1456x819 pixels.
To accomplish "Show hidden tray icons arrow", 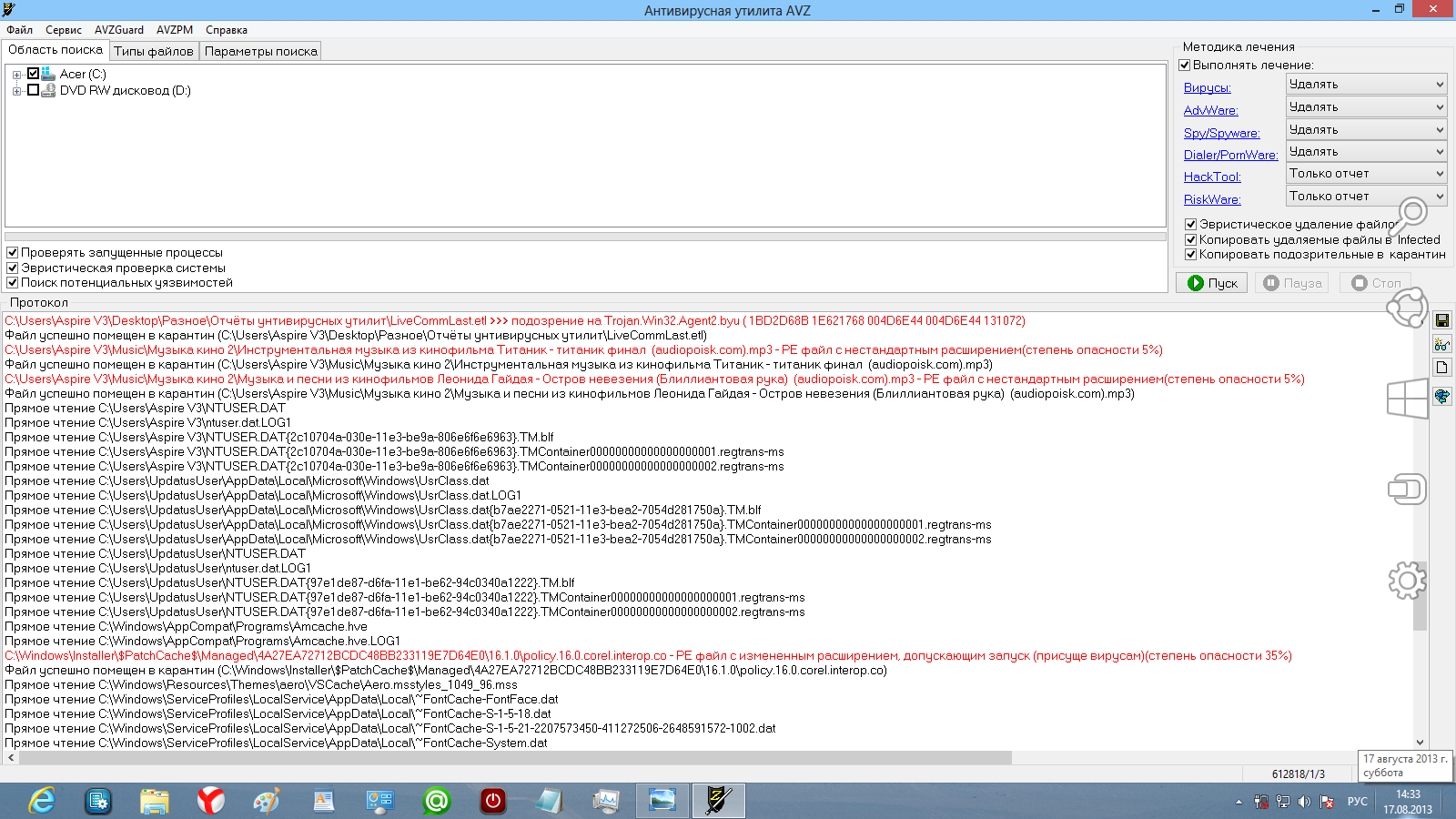I will point(1239,802).
